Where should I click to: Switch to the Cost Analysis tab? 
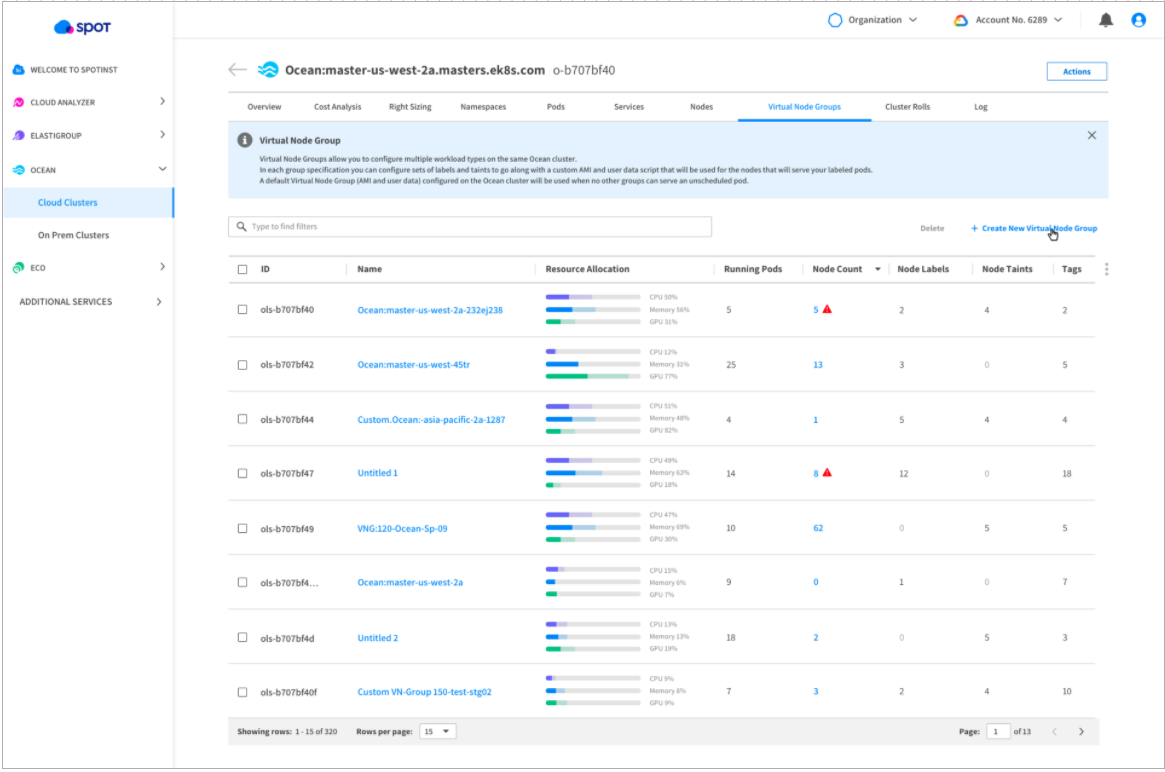337,107
